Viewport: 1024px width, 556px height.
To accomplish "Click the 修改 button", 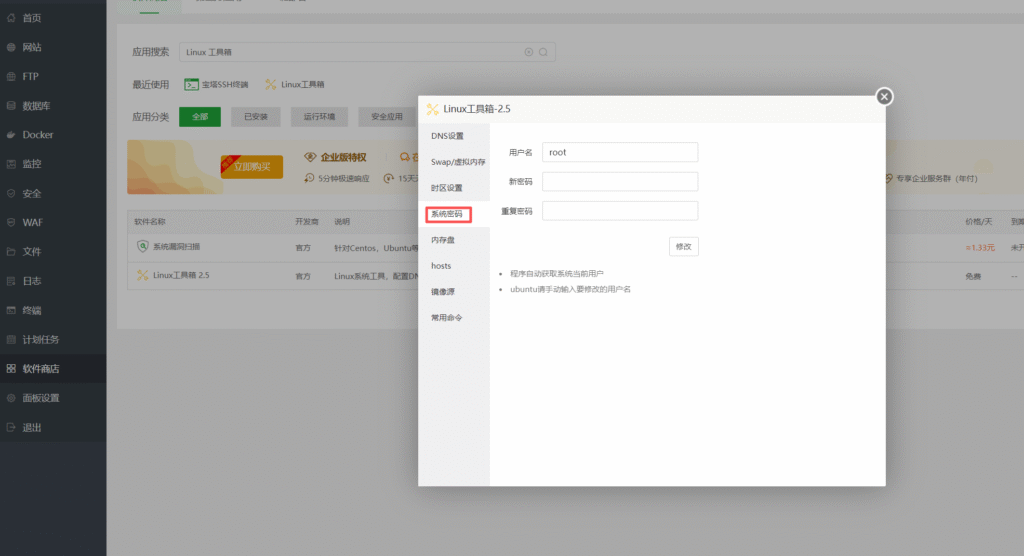I will pos(683,246).
